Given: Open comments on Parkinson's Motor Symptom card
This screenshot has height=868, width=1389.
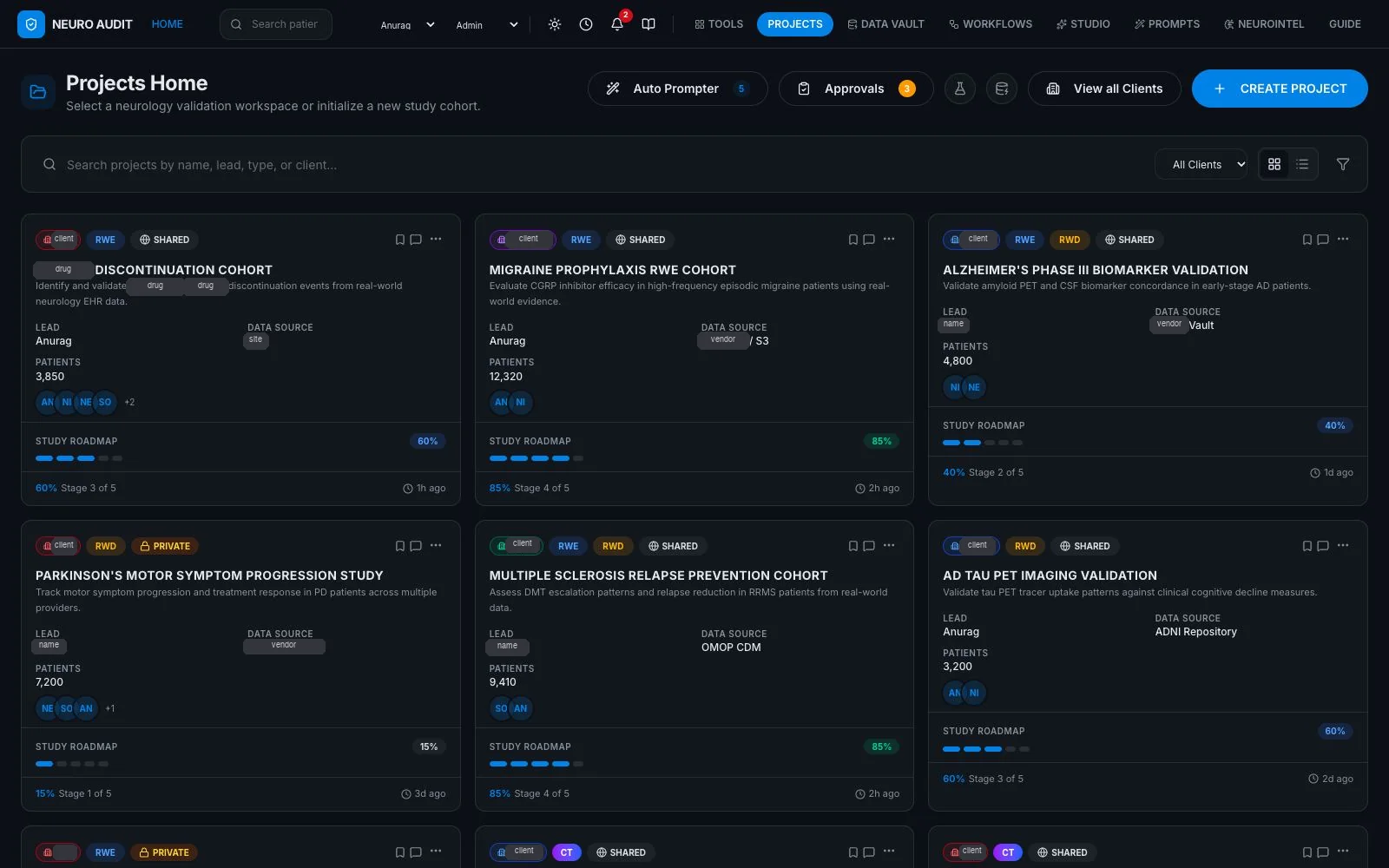Looking at the screenshot, I should click(416, 546).
